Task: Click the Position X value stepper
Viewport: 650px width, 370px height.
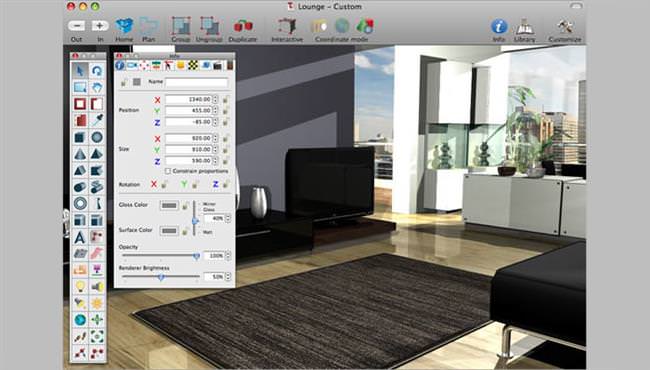Action: [215, 99]
